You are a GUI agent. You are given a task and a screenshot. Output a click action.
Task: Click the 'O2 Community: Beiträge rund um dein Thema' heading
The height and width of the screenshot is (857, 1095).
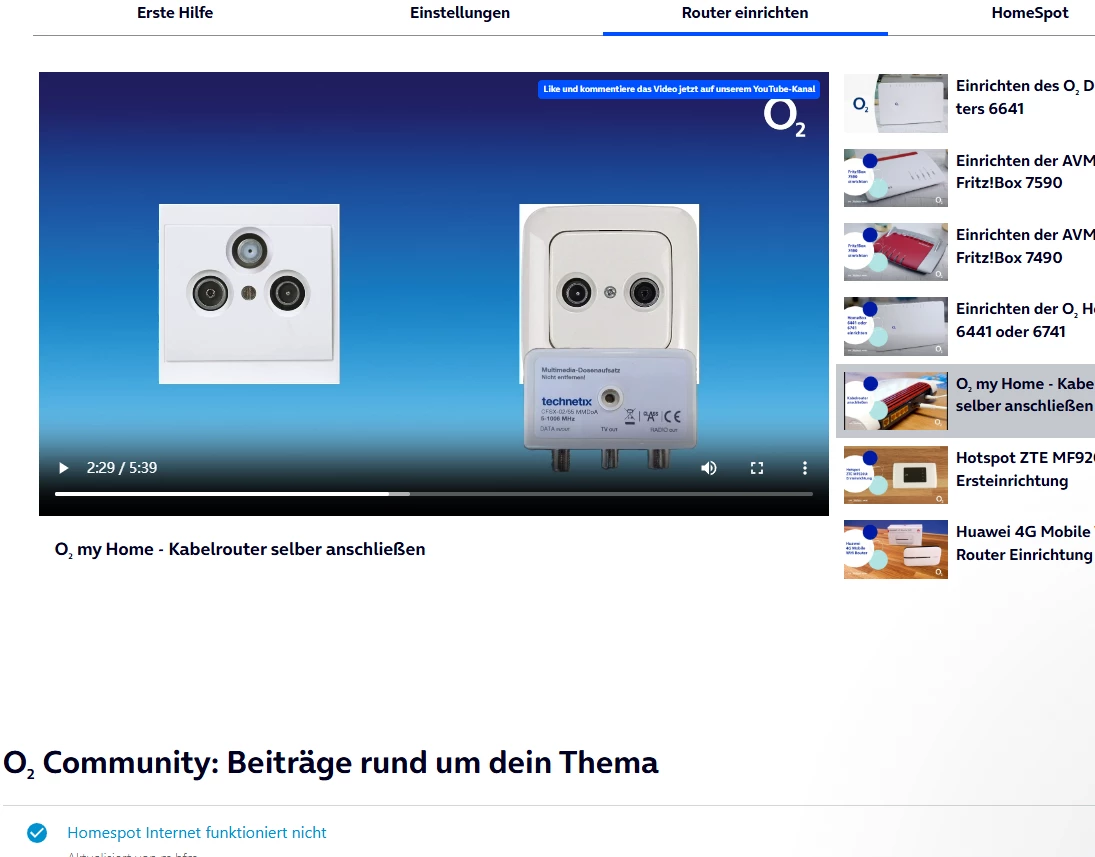click(x=330, y=763)
